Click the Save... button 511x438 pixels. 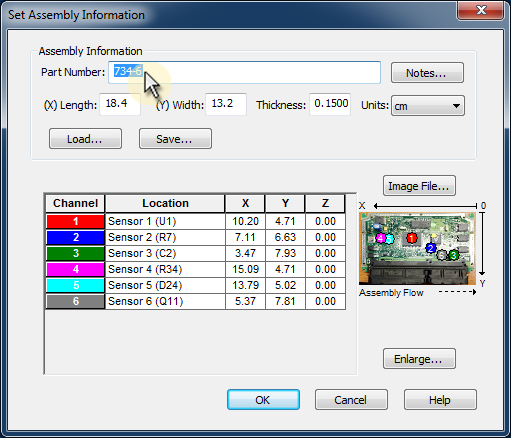[x=175, y=139]
